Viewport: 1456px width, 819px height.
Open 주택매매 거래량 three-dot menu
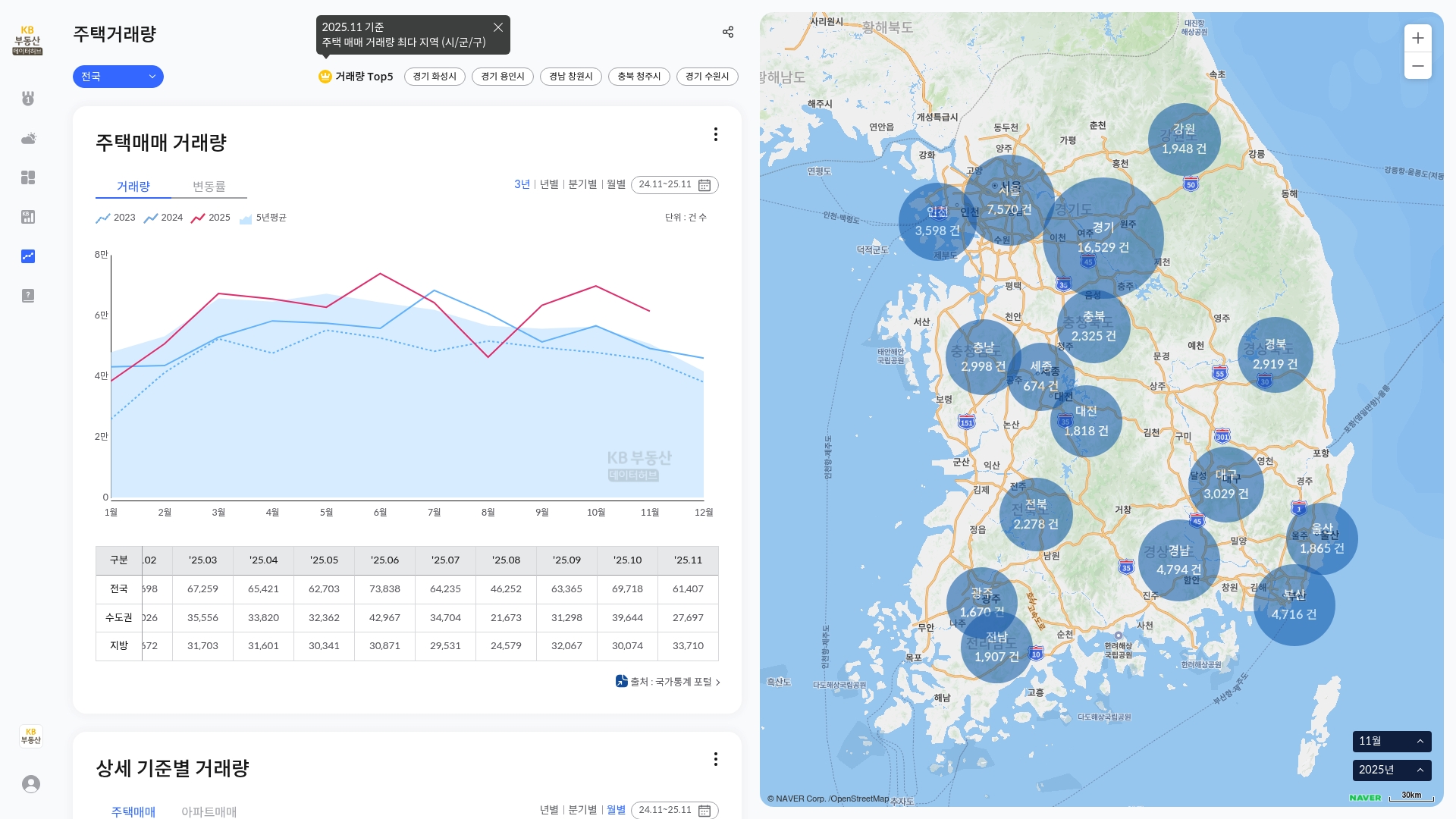[715, 134]
